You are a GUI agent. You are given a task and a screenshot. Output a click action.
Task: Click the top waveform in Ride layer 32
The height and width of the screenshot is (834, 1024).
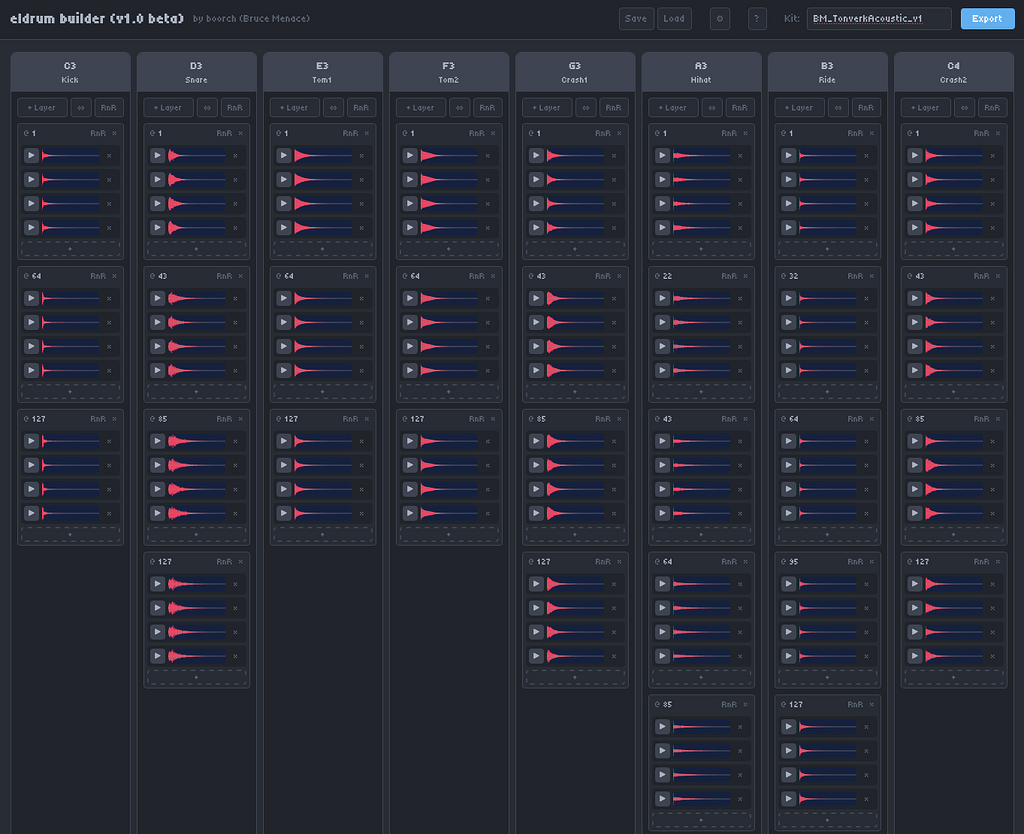point(827,298)
